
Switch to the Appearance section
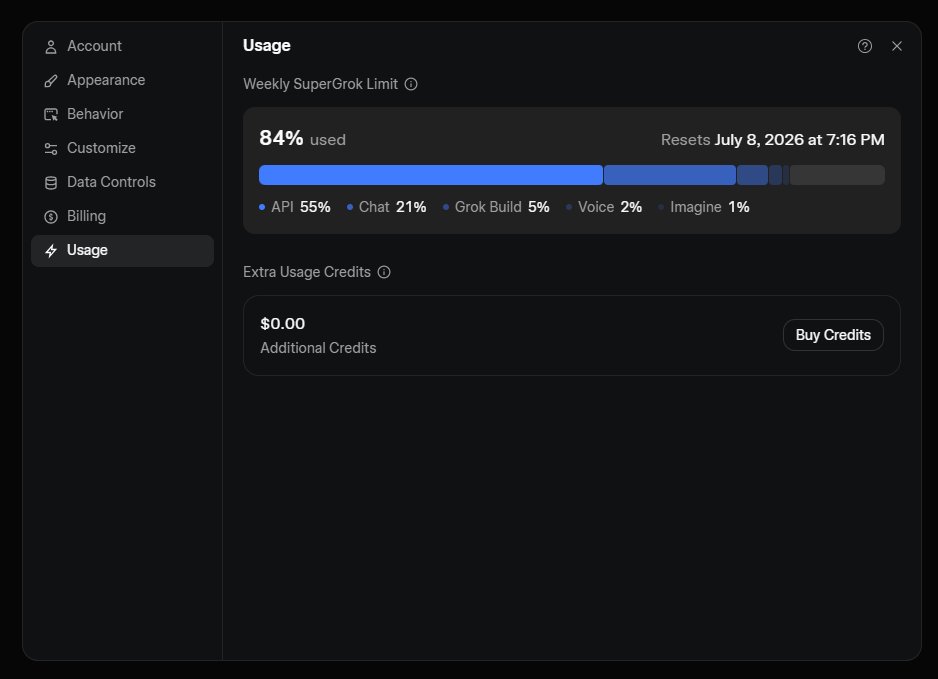(122, 80)
